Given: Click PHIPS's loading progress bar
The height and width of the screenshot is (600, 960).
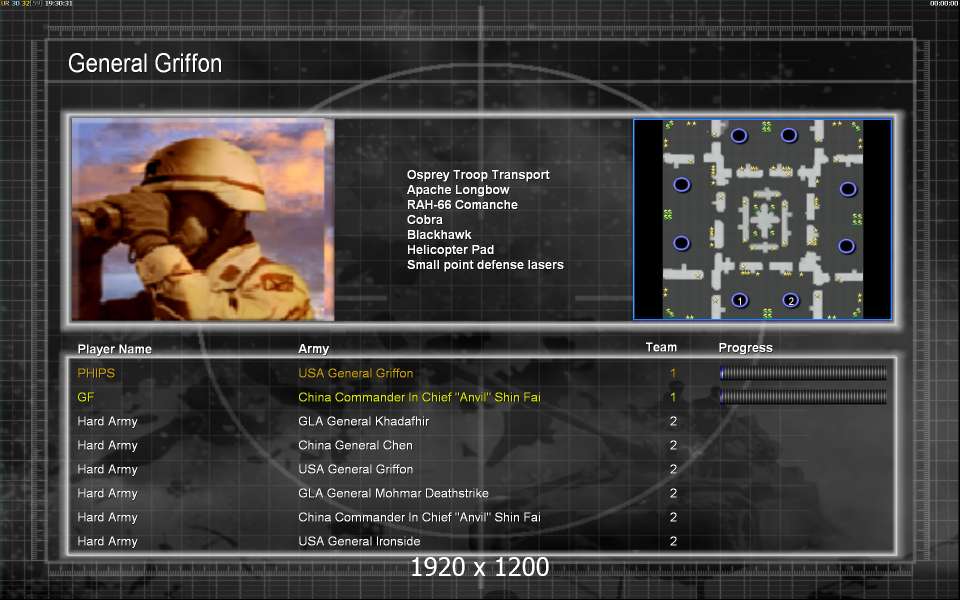Looking at the screenshot, I should click(x=803, y=373).
